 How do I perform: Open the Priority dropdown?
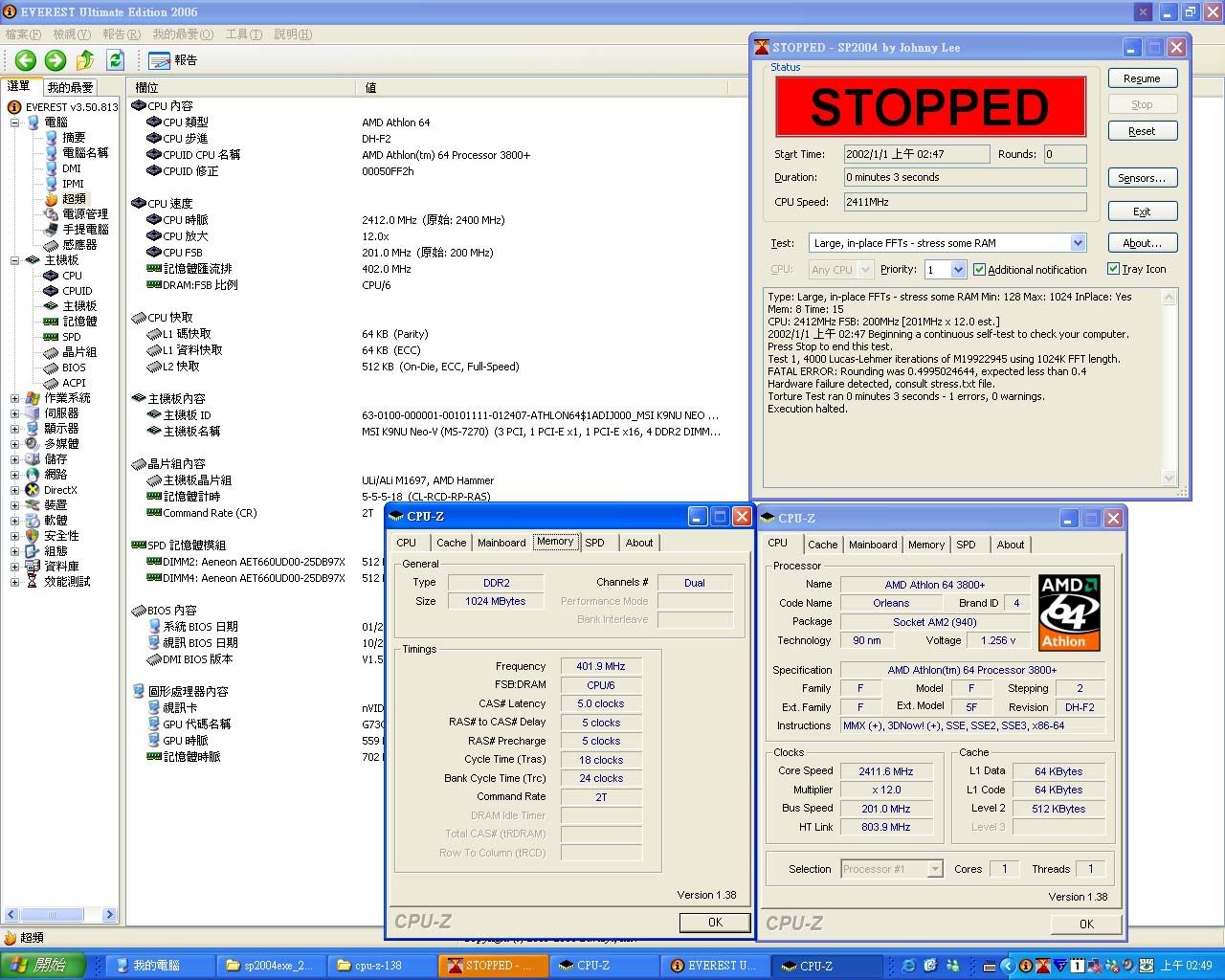[x=958, y=270]
